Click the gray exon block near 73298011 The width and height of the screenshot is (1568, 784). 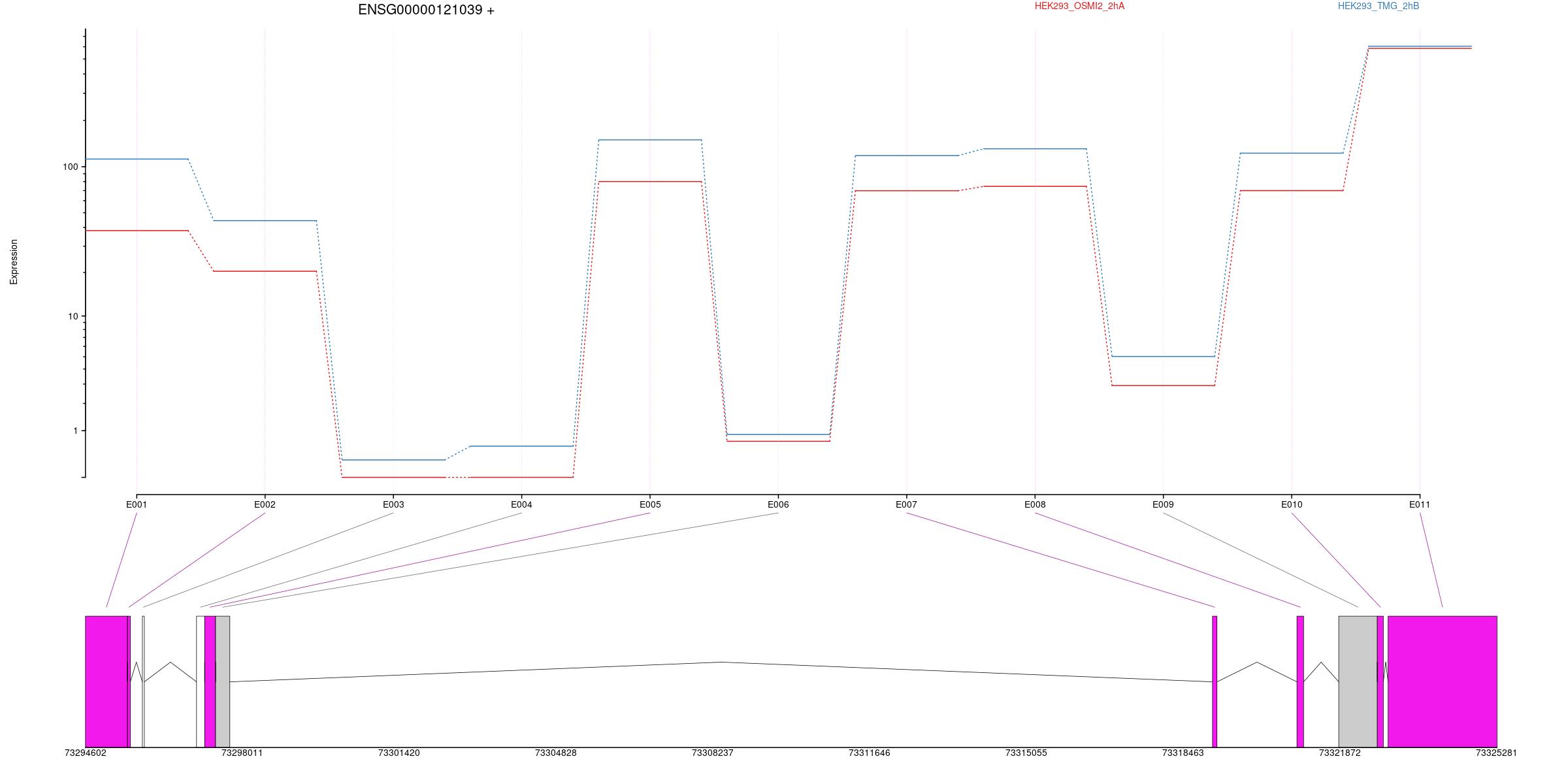pos(223,681)
